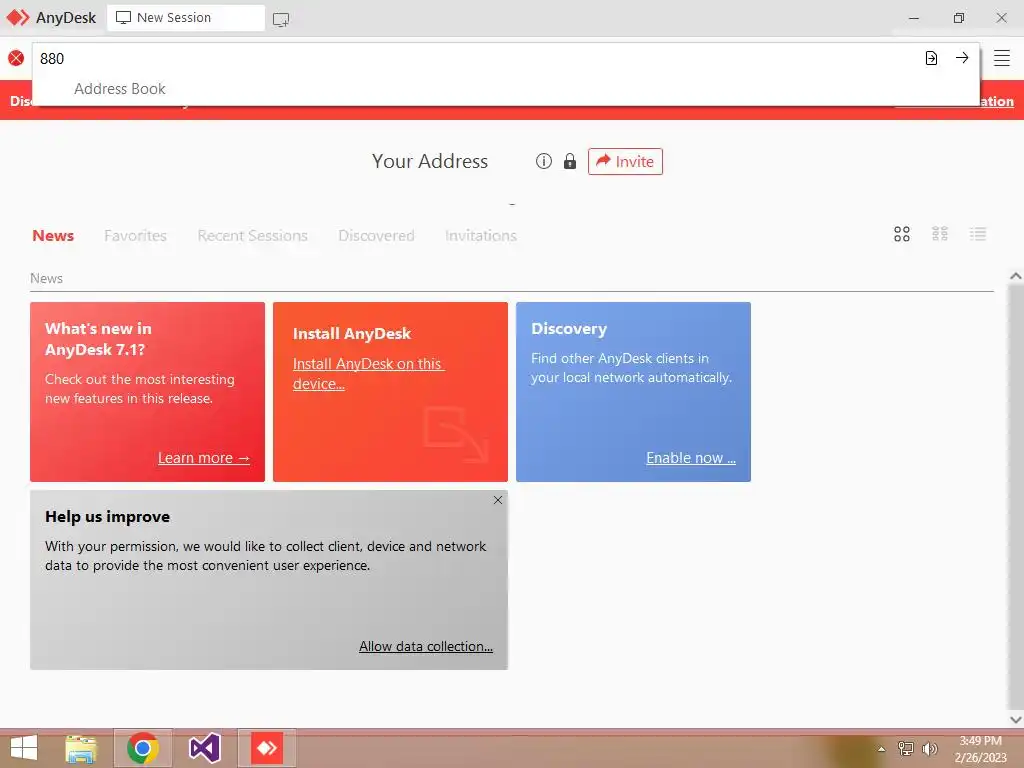Select the New Session tab
Viewport: 1024px width, 768px height.
[186, 18]
